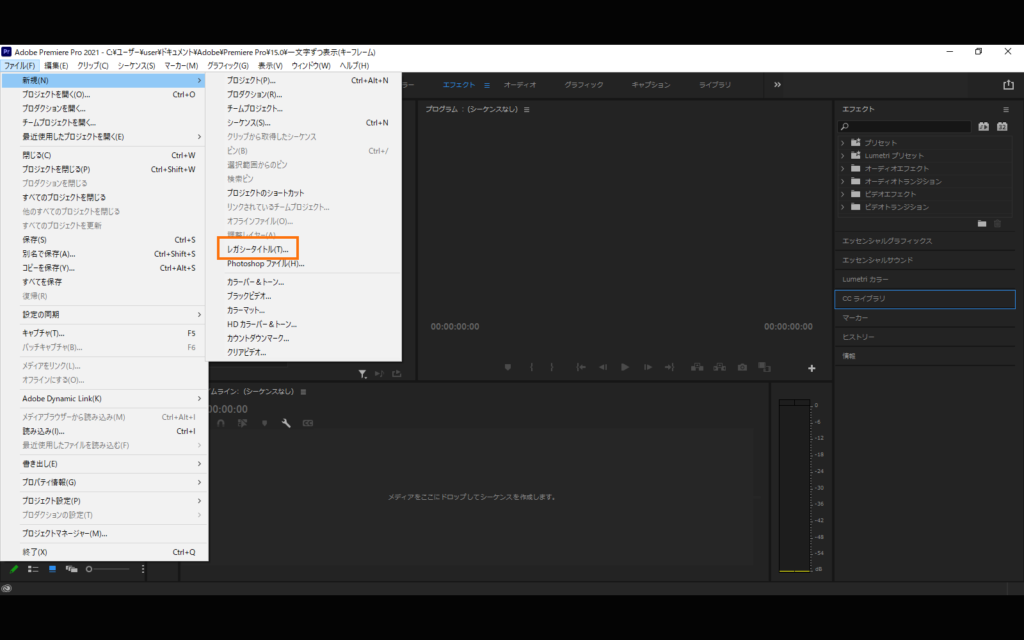Expand the オーディオエフェクト folder
This screenshot has height=640, width=1024.
click(842, 168)
